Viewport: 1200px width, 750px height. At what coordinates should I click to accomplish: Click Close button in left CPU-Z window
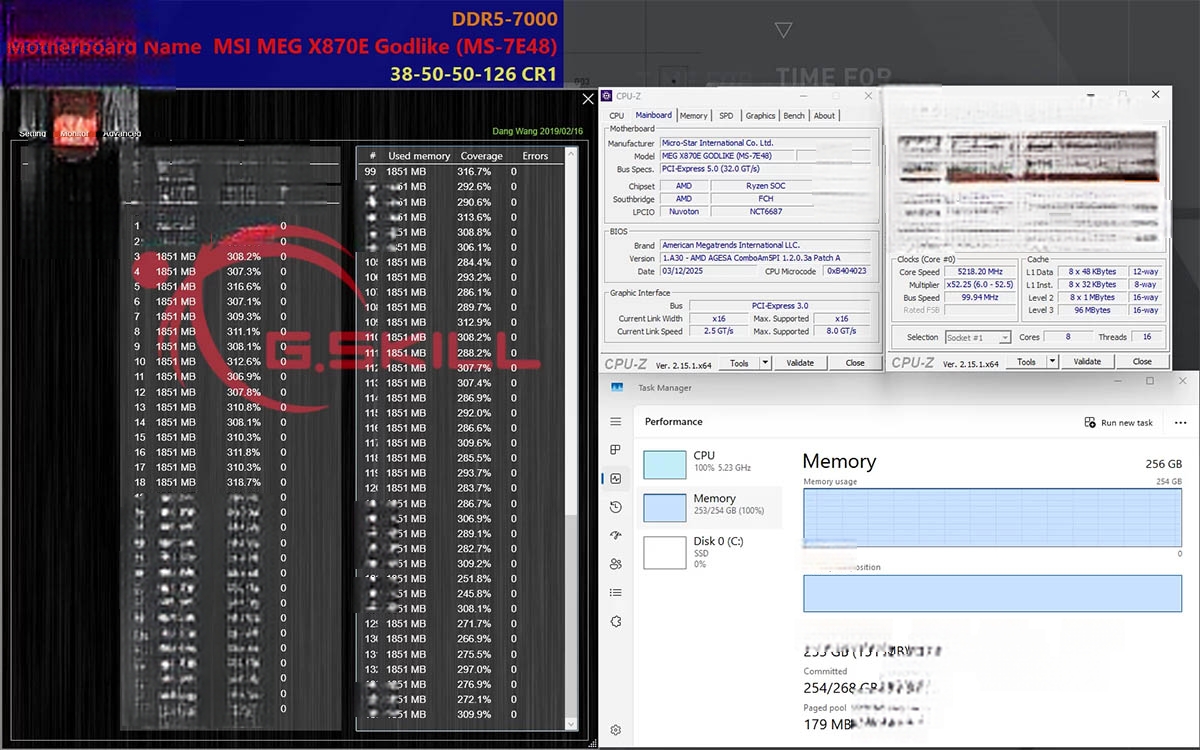(855, 363)
